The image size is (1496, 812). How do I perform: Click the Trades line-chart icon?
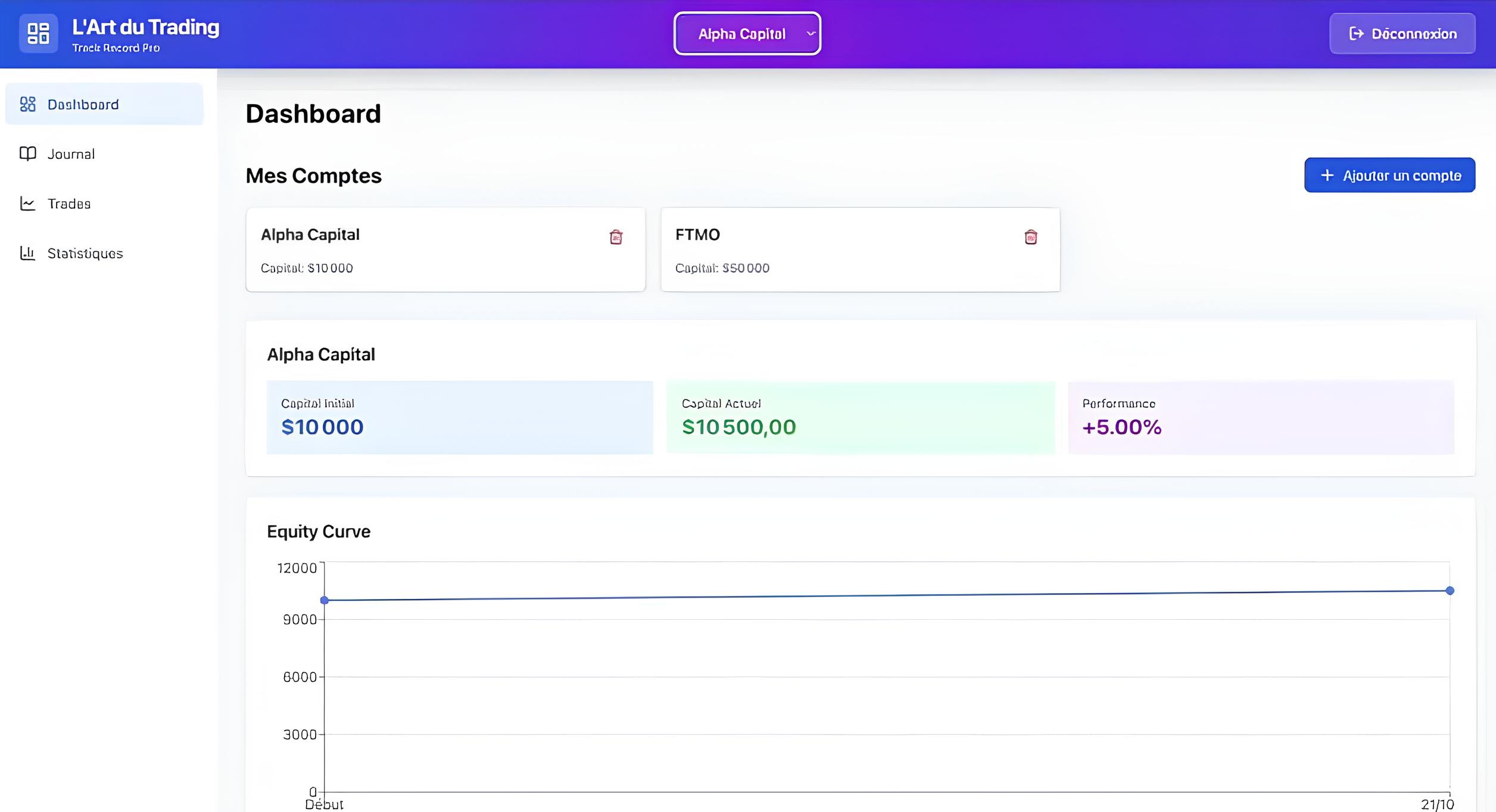27,204
